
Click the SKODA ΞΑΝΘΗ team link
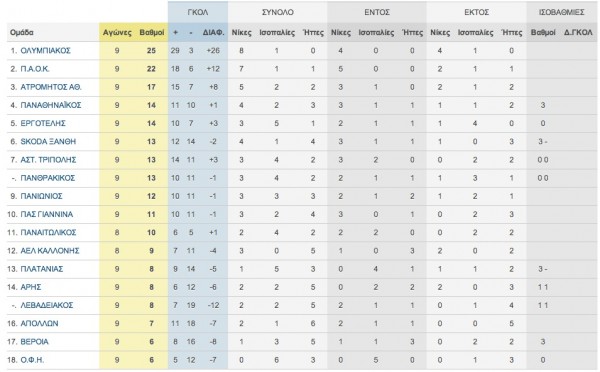(x=48, y=142)
